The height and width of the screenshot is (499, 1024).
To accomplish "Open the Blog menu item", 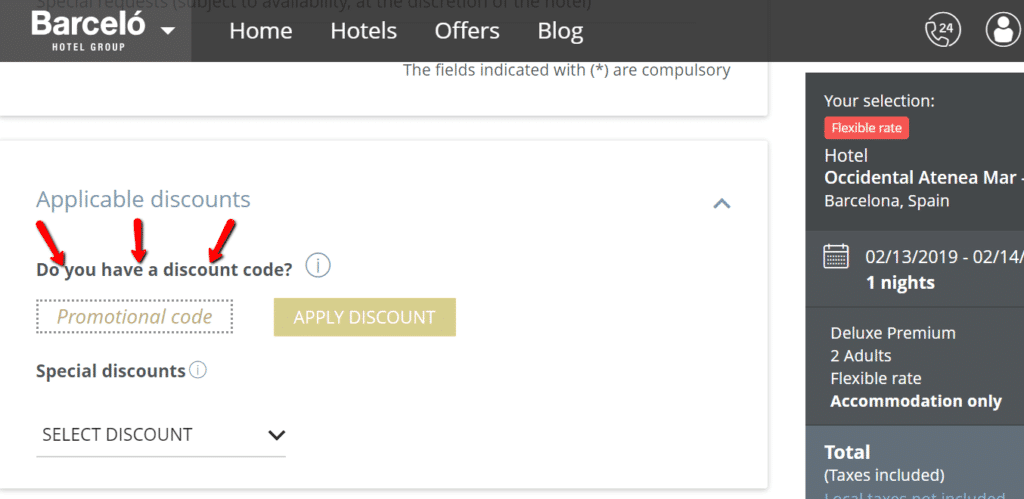I will pyautogui.click(x=560, y=31).
